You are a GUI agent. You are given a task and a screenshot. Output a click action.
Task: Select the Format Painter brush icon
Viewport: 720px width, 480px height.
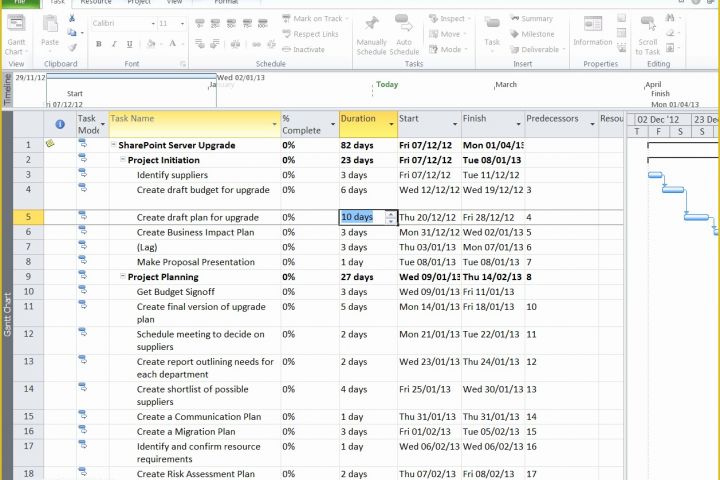pyautogui.click(x=72, y=47)
